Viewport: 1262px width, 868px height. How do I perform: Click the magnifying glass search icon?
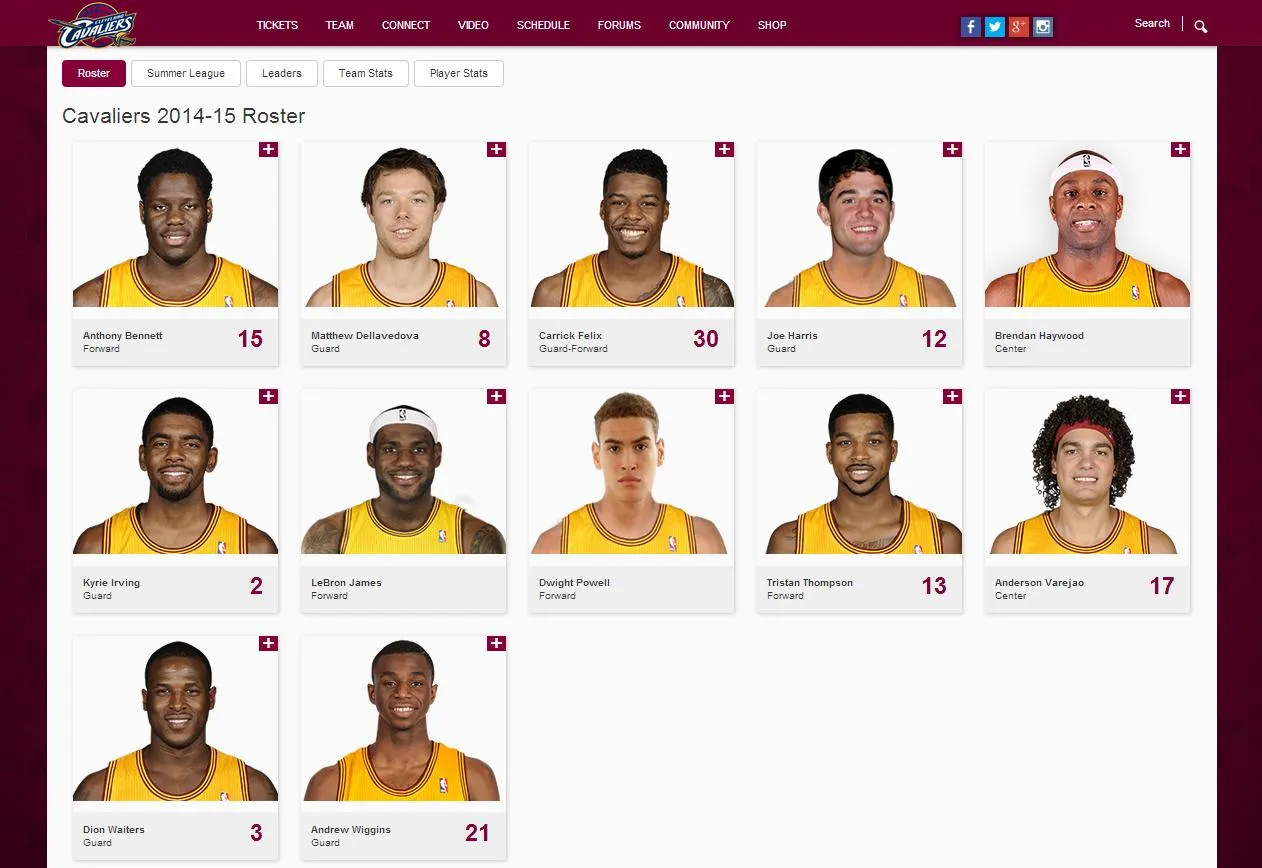(x=1201, y=26)
